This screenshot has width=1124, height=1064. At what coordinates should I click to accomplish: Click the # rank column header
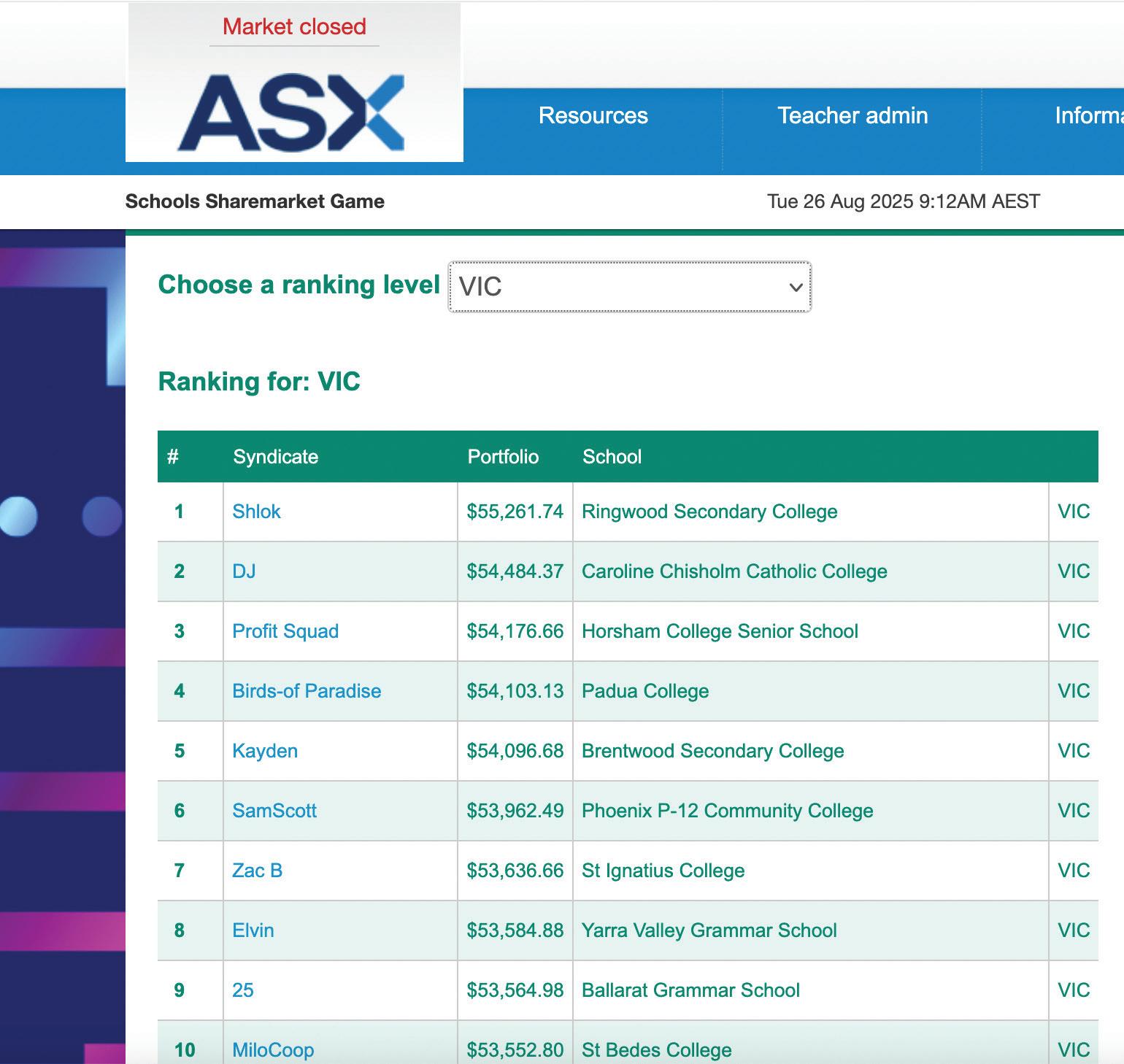[173, 457]
